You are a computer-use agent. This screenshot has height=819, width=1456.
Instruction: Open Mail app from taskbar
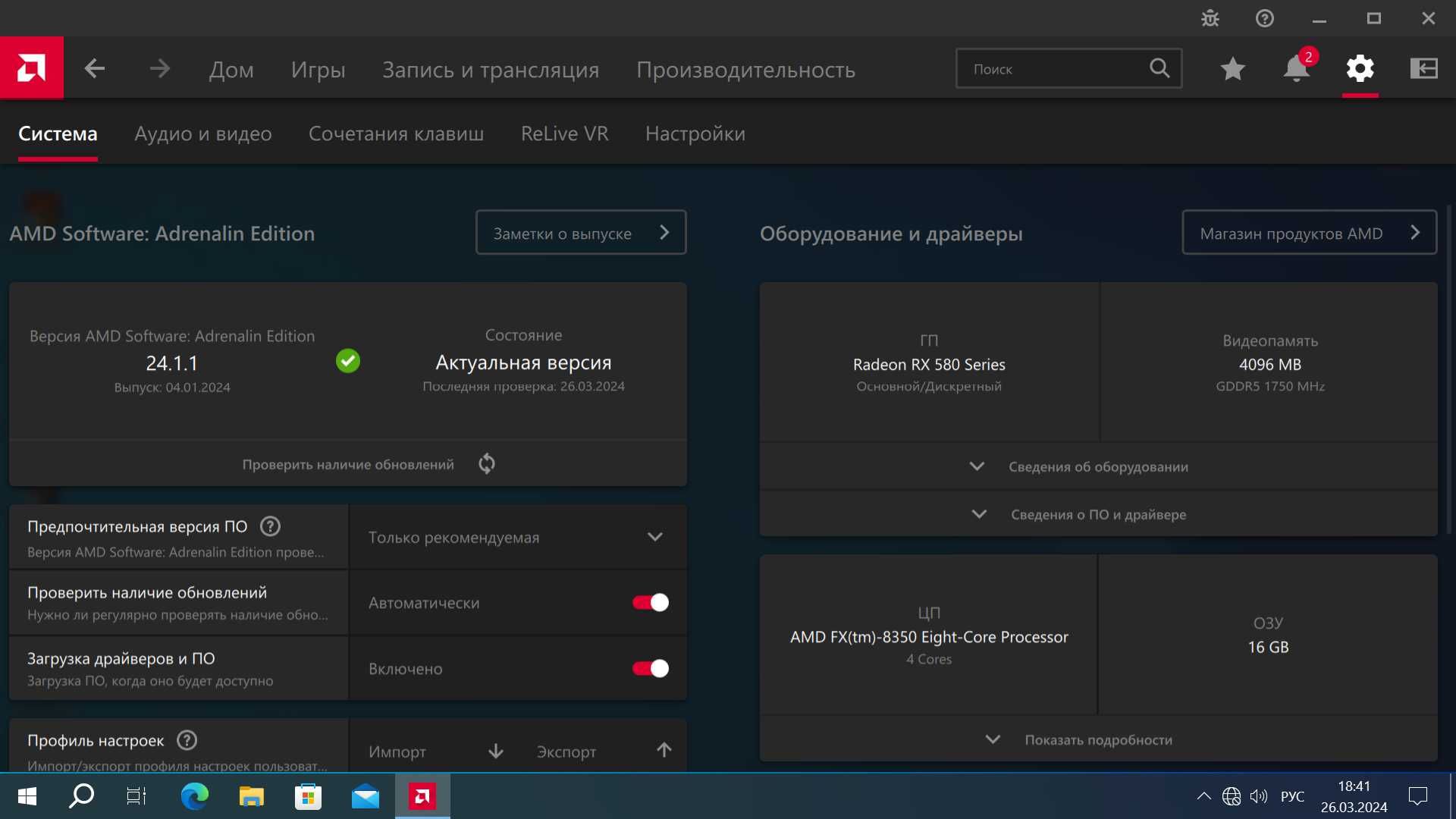click(x=366, y=796)
